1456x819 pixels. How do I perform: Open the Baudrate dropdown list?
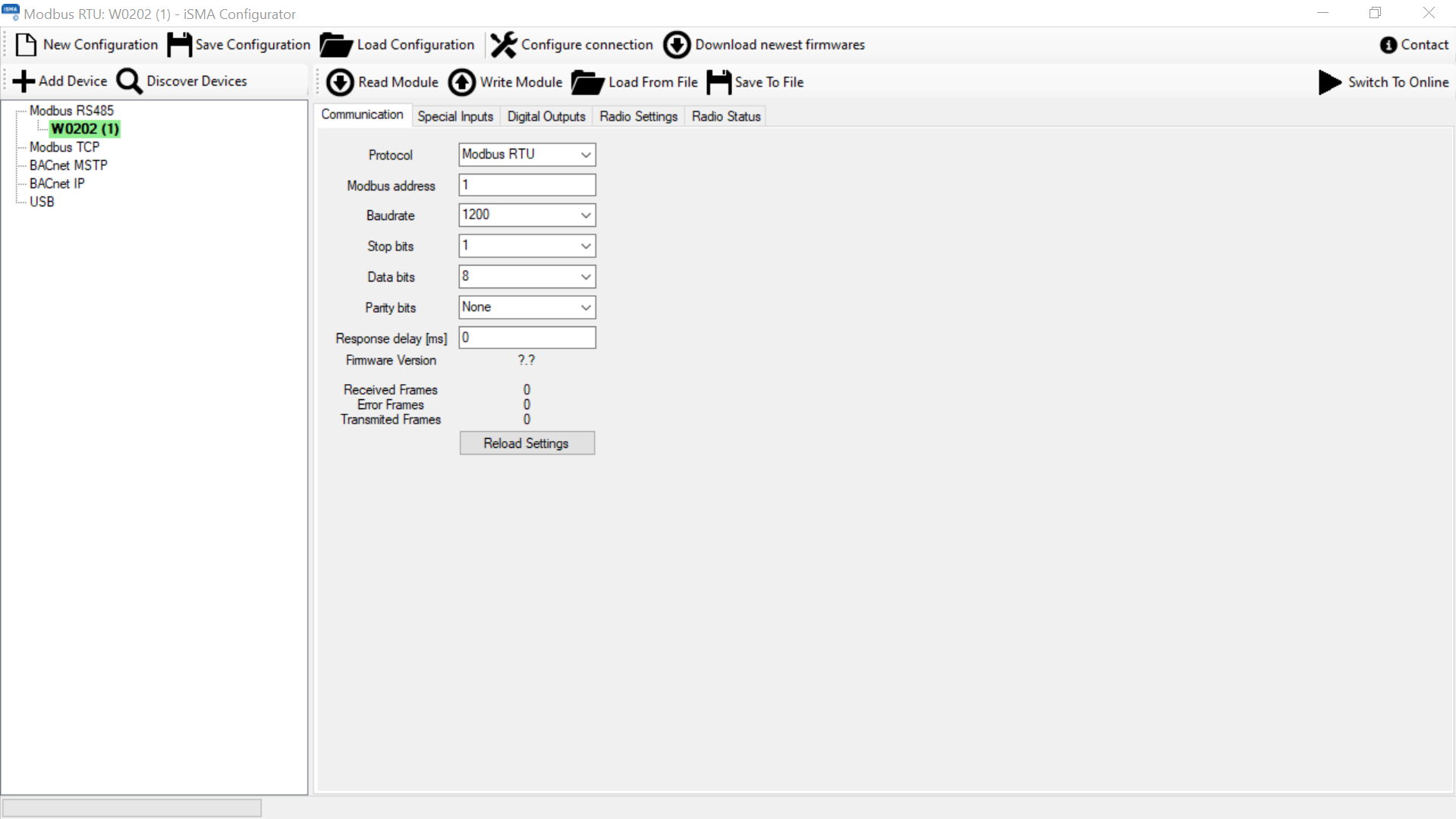585,216
